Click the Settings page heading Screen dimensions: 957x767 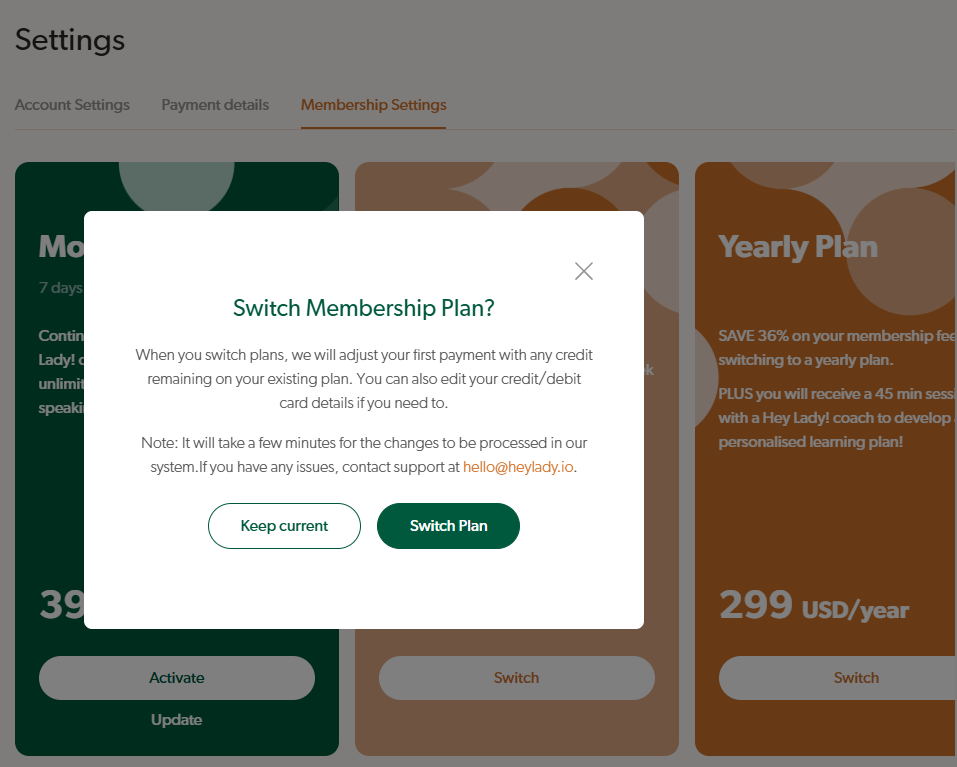point(70,40)
